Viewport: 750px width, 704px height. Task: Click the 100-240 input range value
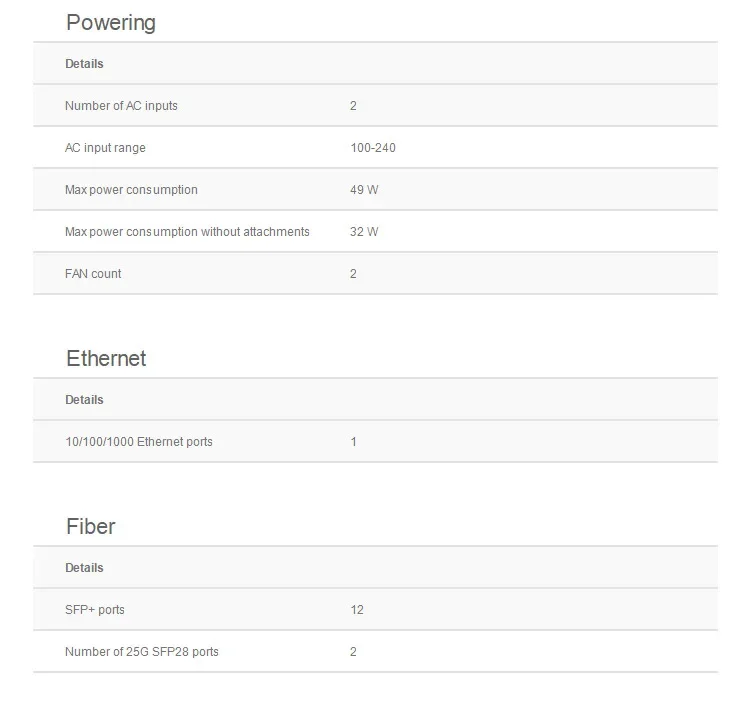373,148
